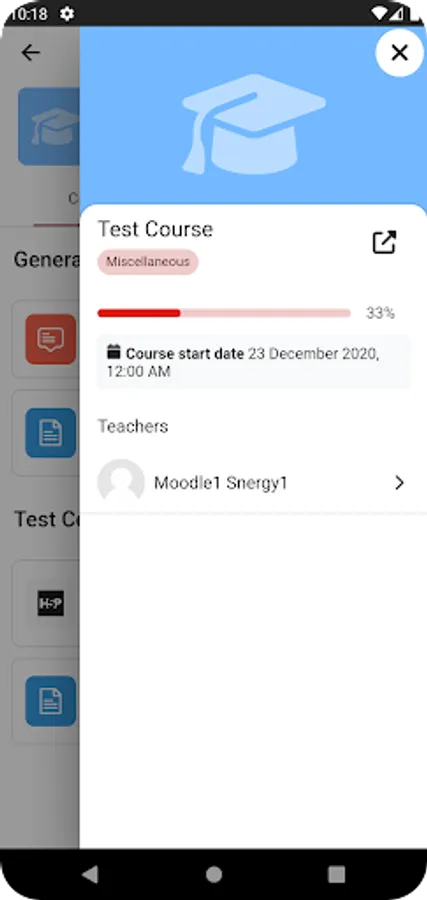Click the 33% course progress bar
The image size is (427, 900).
224,313
